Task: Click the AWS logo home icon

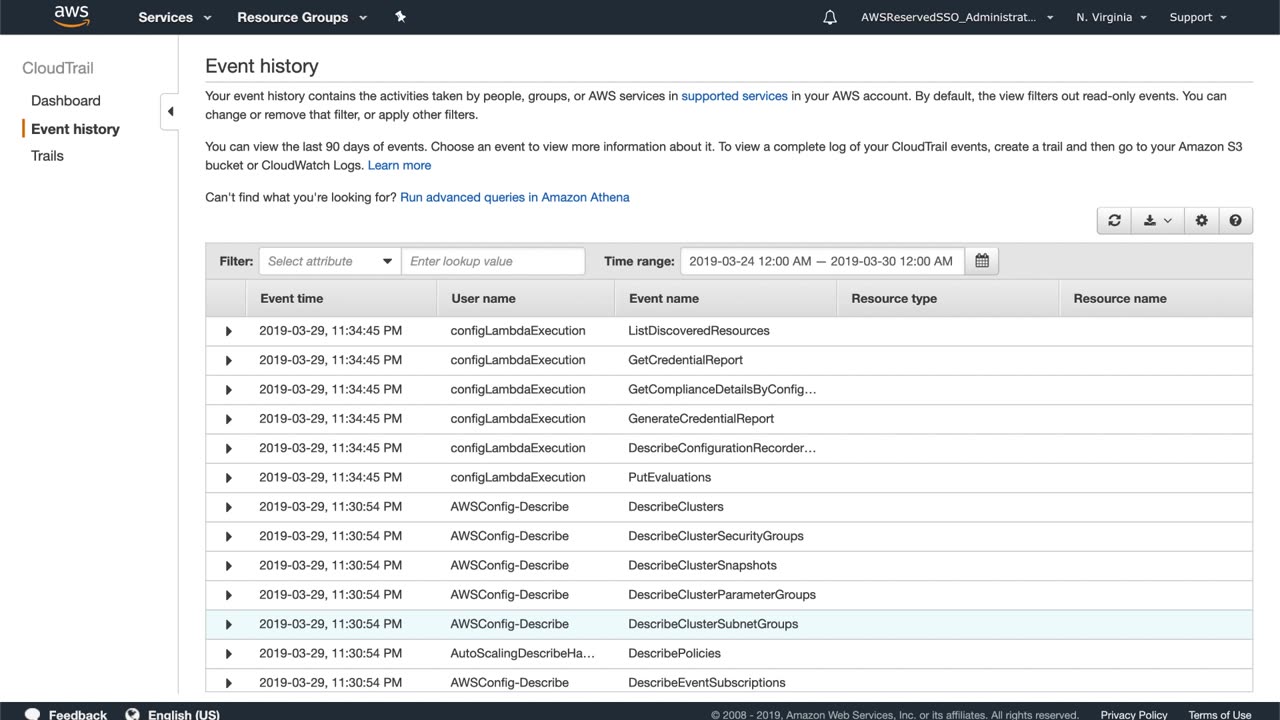Action: pos(71,17)
